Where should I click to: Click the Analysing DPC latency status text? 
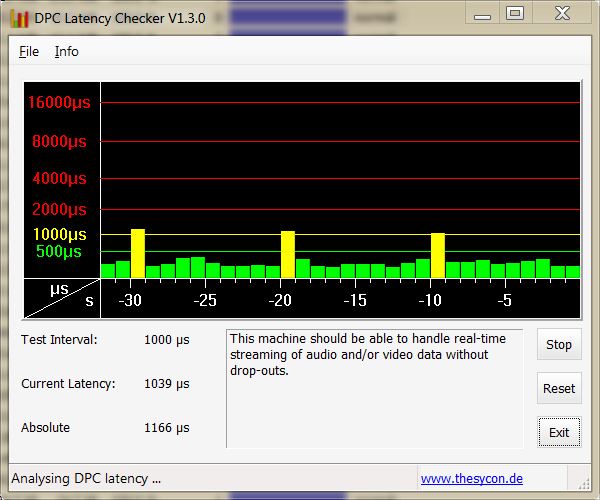pyautogui.click(x=86, y=479)
